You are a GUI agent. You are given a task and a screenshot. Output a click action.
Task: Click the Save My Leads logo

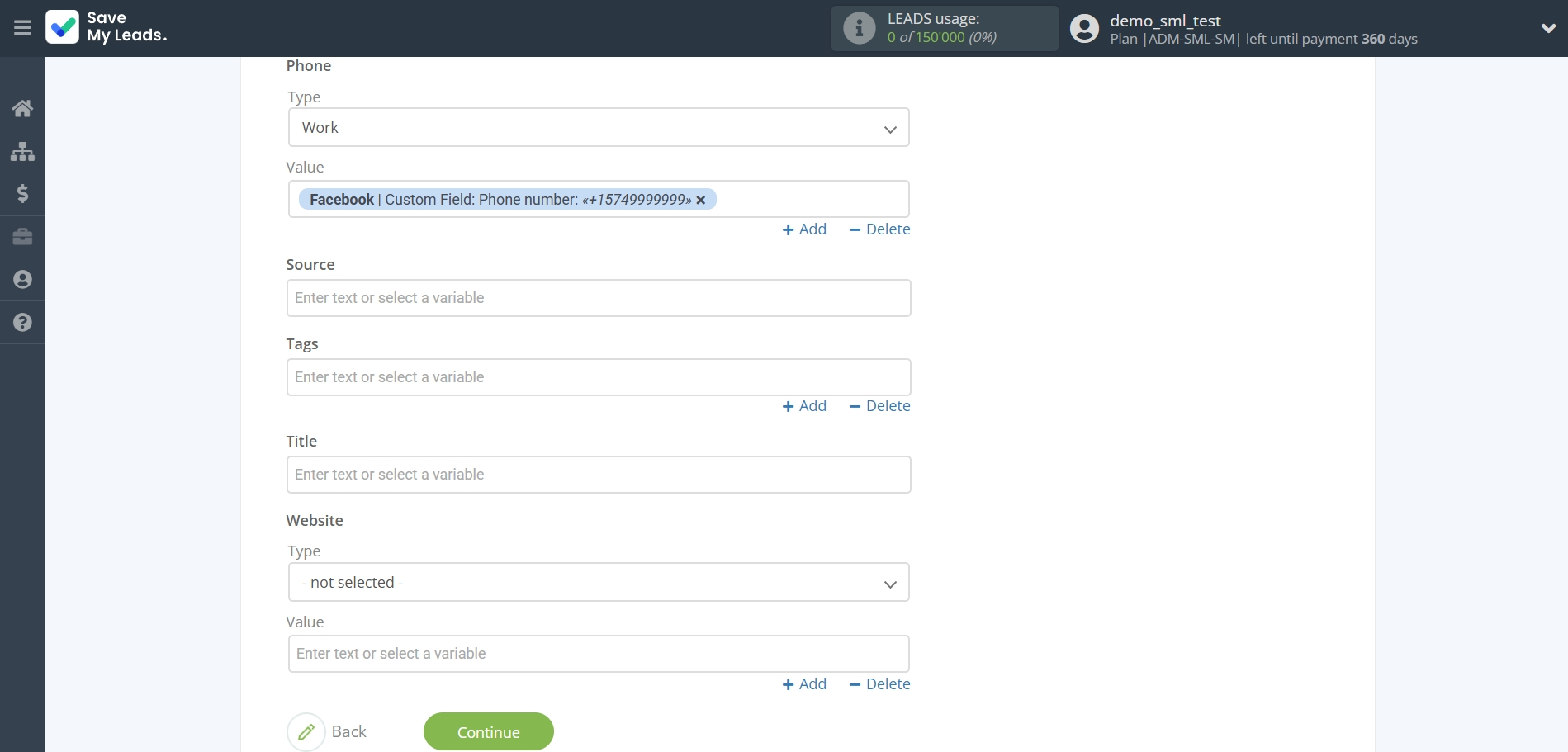coord(107,27)
